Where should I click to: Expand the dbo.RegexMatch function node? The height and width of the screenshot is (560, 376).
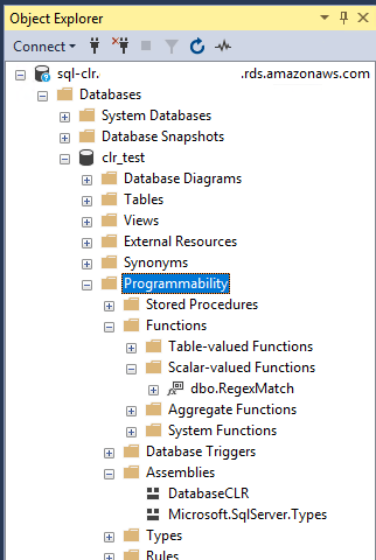coord(153,390)
